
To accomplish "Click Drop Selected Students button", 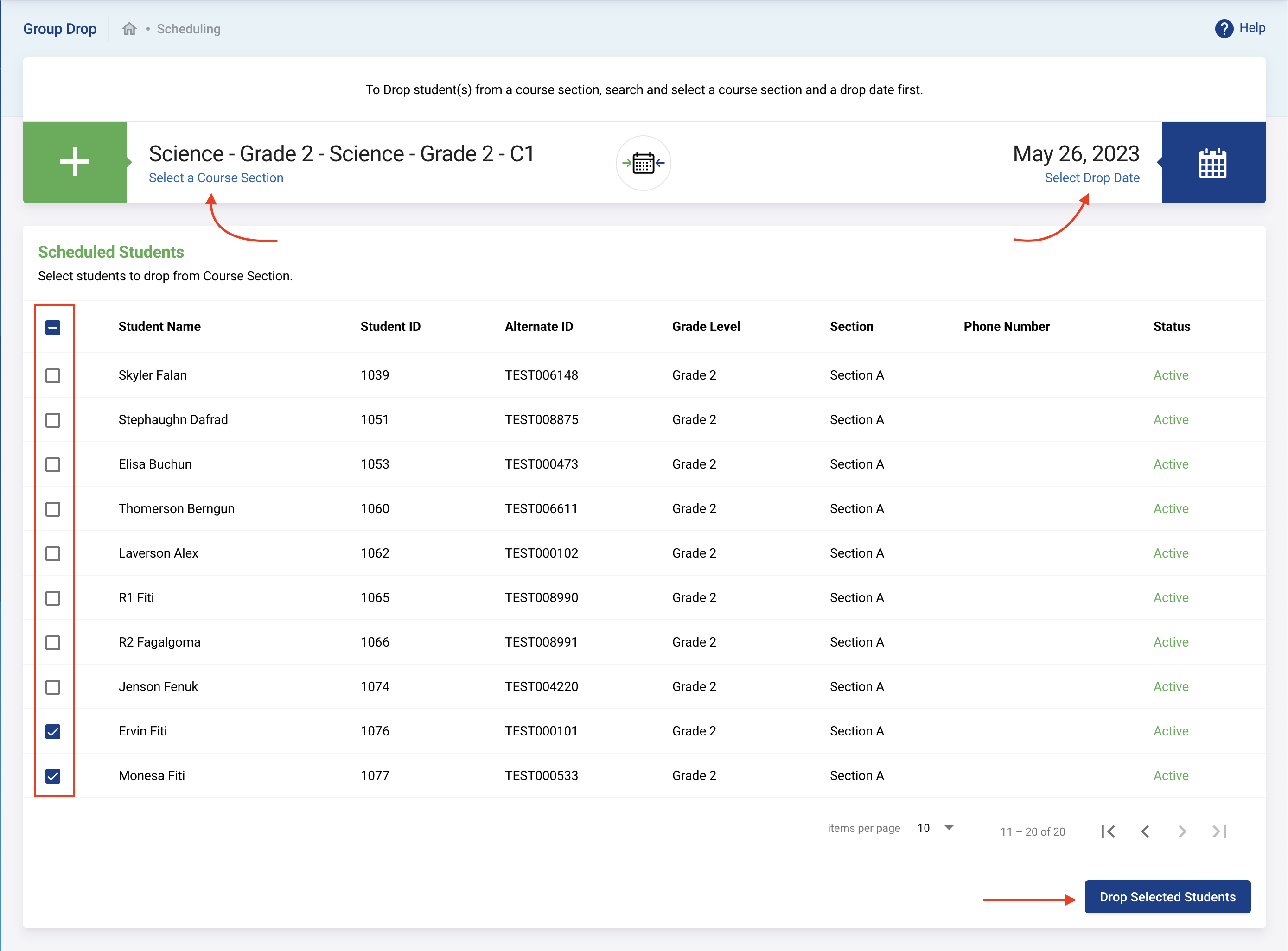I will [1167, 897].
